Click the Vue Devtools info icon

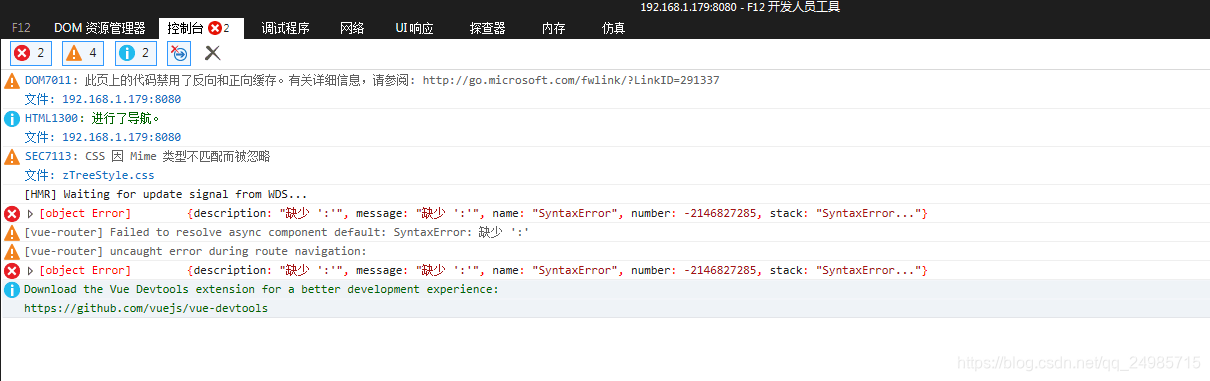(12, 289)
